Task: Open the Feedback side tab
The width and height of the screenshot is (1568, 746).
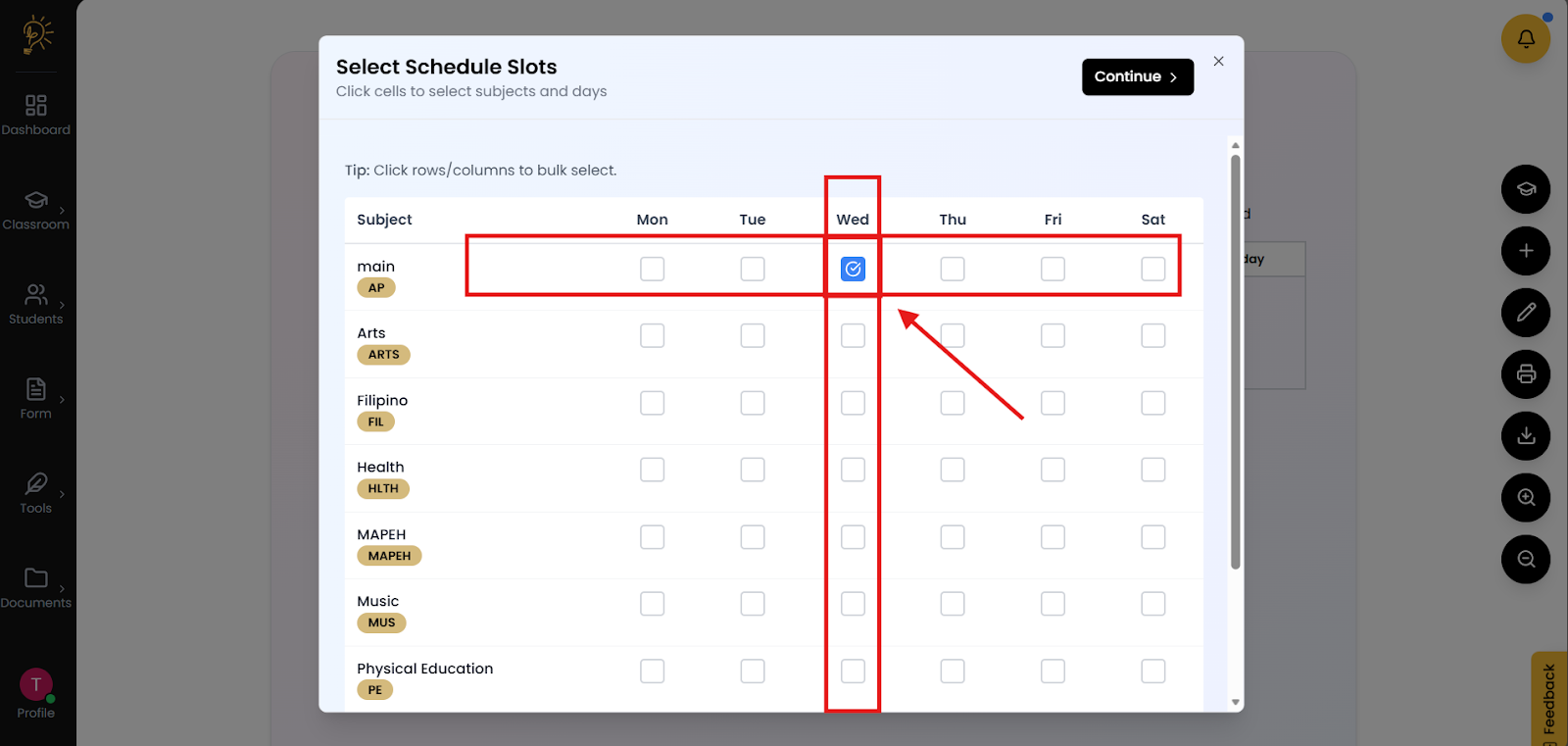Action: coord(1548,698)
